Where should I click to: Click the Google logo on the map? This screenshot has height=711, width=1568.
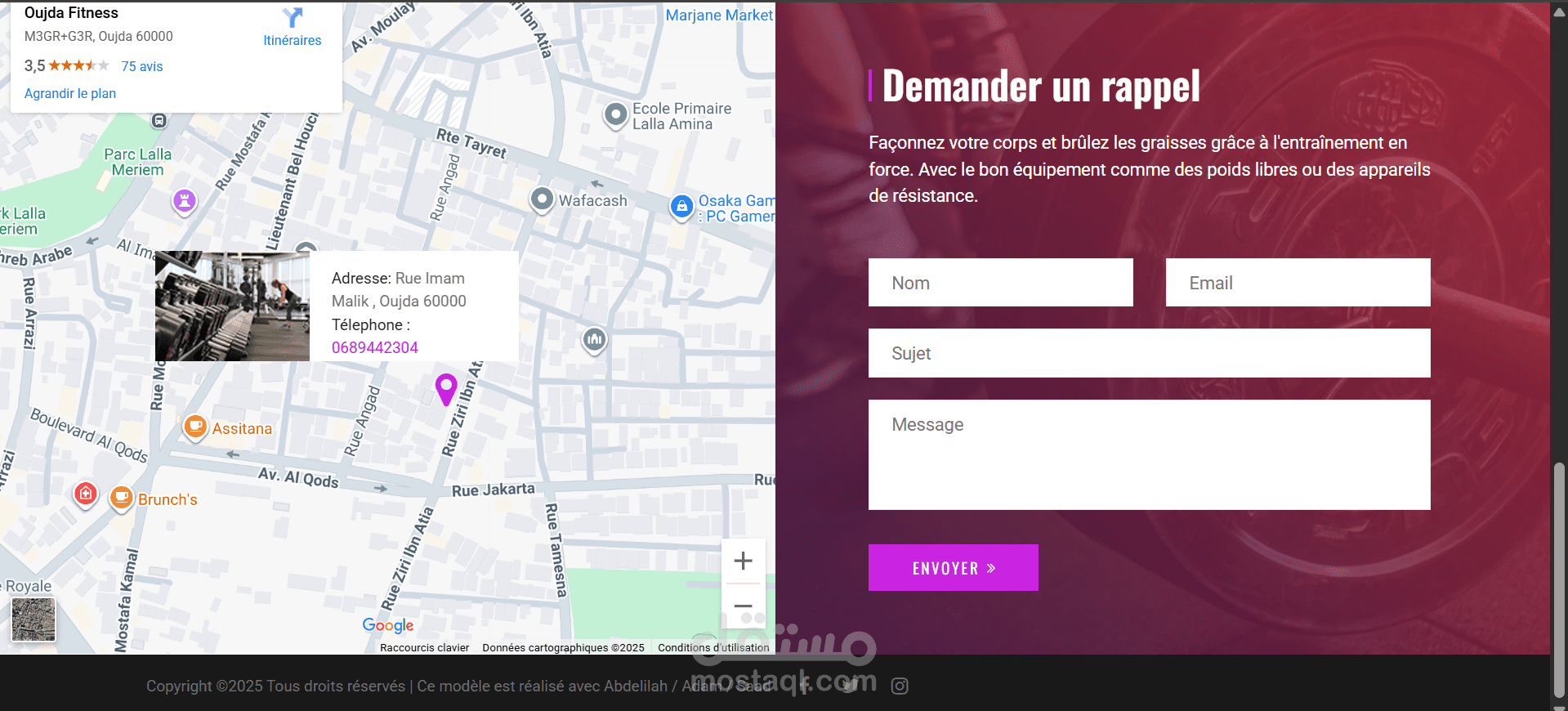point(388,625)
